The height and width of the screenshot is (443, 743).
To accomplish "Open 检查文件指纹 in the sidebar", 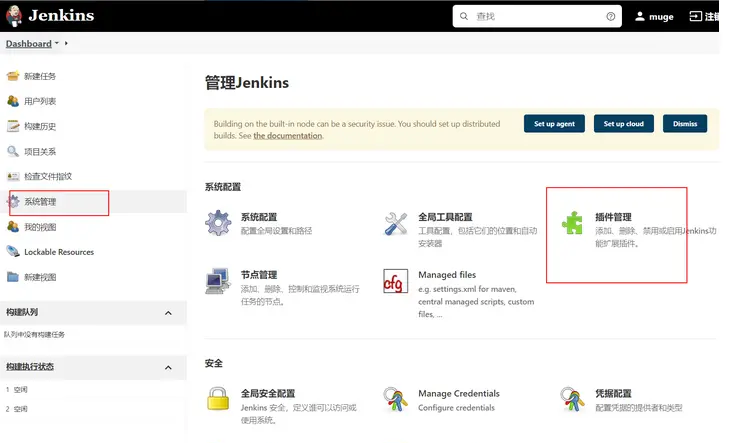I will coord(48,176).
